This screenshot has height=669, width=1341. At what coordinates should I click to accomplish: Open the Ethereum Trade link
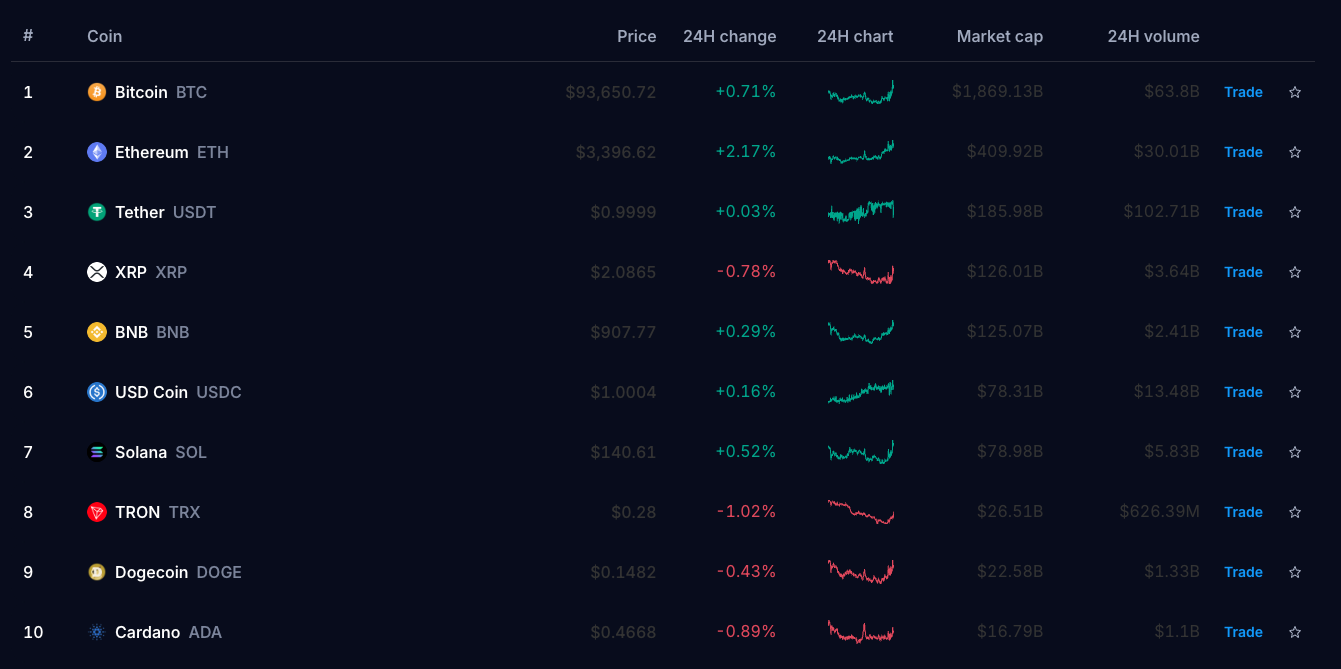[1243, 152]
